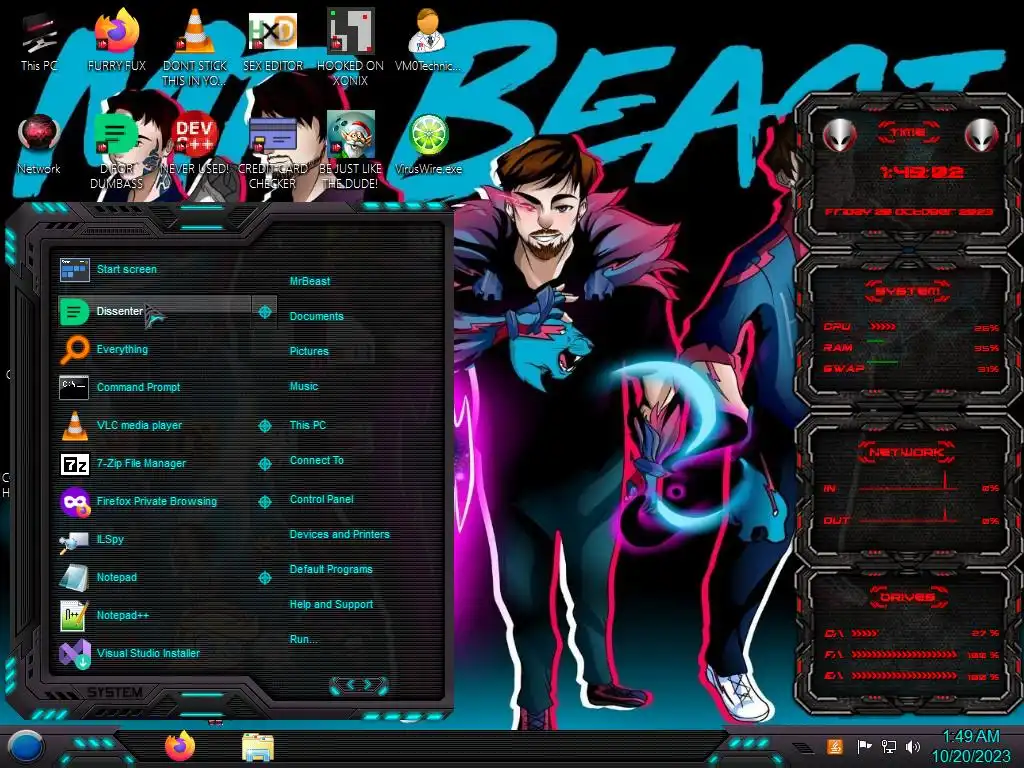Click the left arrow at start menu bottom
Viewport: 1024px width, 768px height.
tap(349, 685)
